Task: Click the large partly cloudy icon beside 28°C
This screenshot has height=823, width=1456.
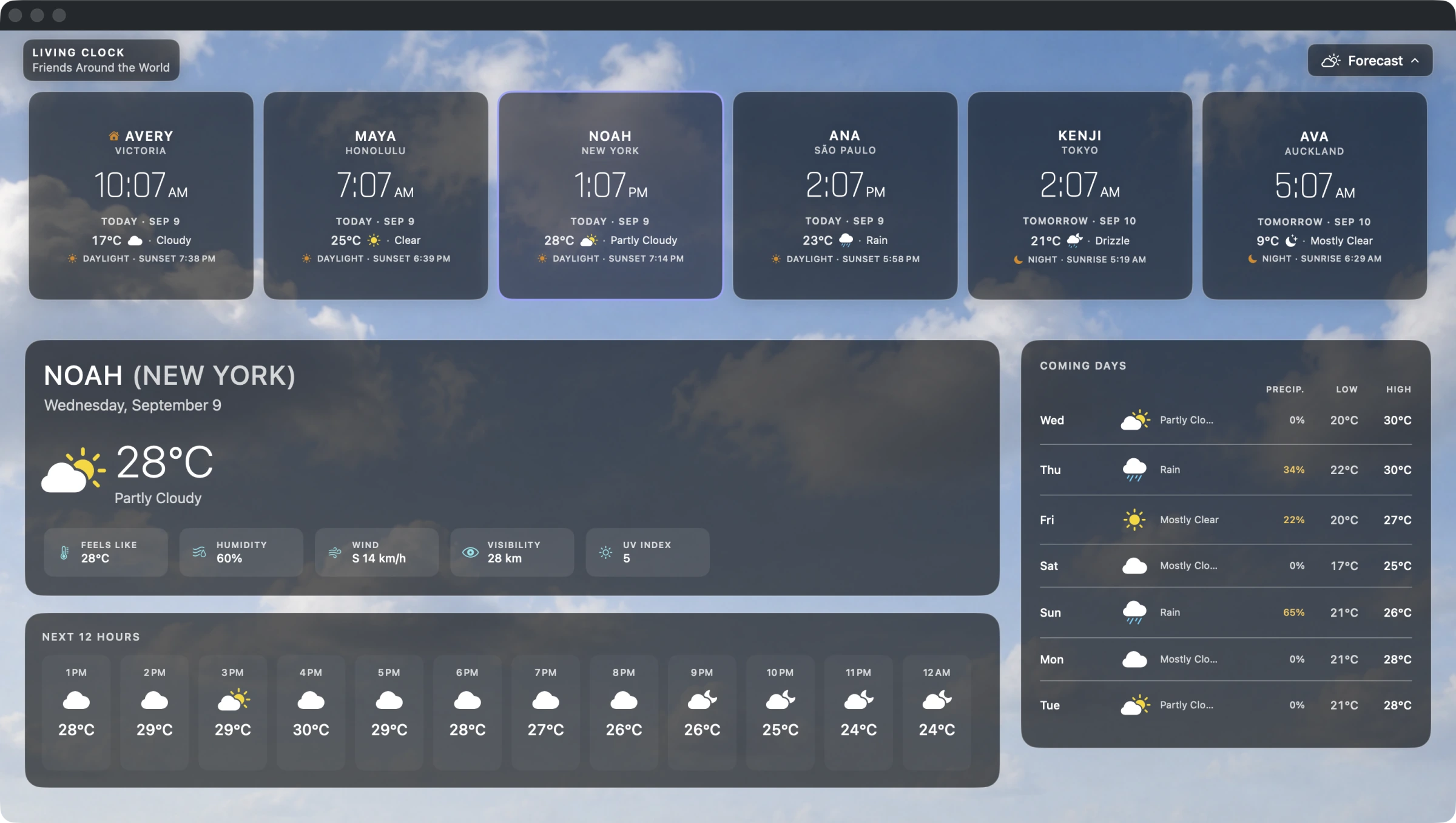Action: click(x=73, y=470)
